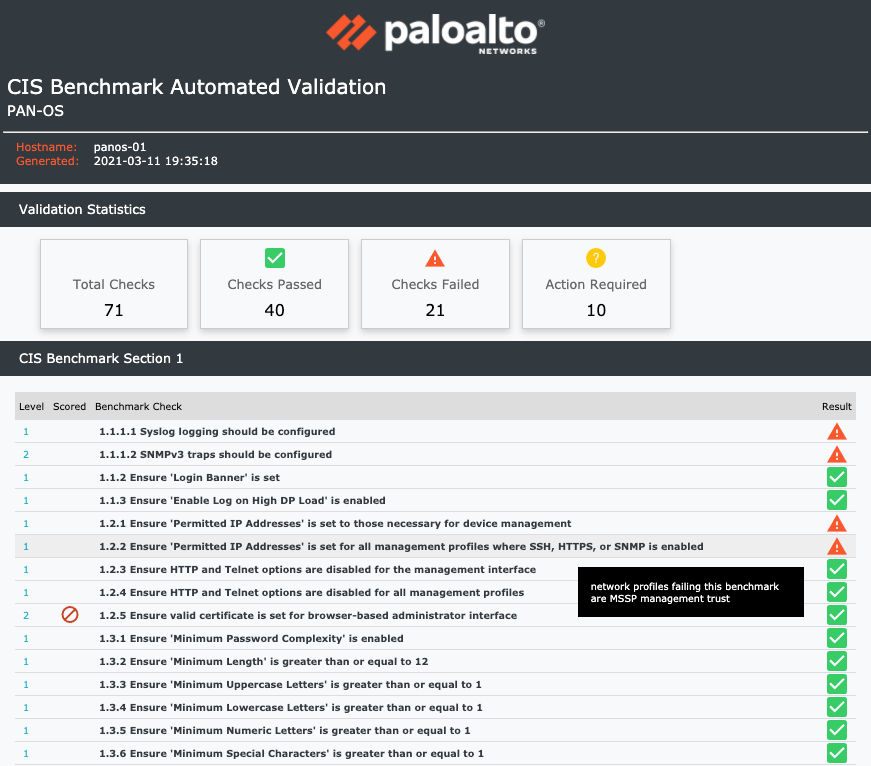Toggle the result checkmark on 1.2.3 HTTP and Telnet check
The image size is (871, 766).
[836, 569]
